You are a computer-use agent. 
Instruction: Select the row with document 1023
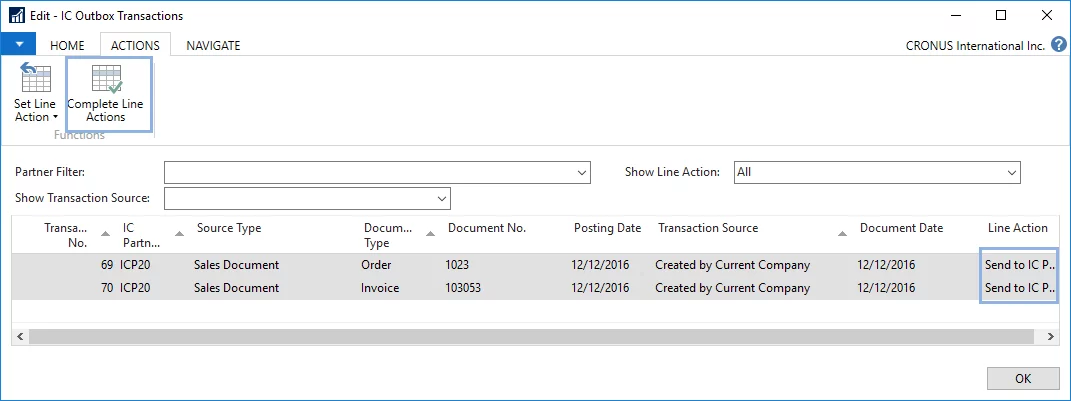457,265
